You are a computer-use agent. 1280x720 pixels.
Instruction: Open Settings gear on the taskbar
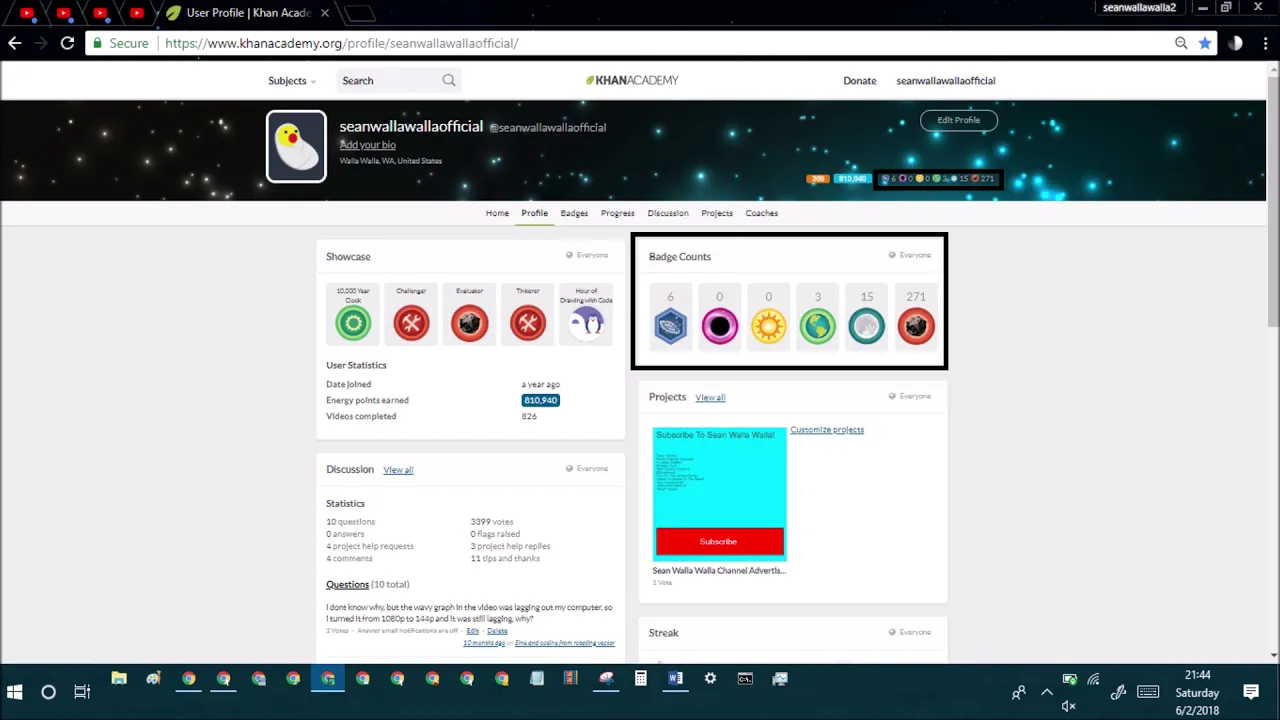click(x=710, y=679)
